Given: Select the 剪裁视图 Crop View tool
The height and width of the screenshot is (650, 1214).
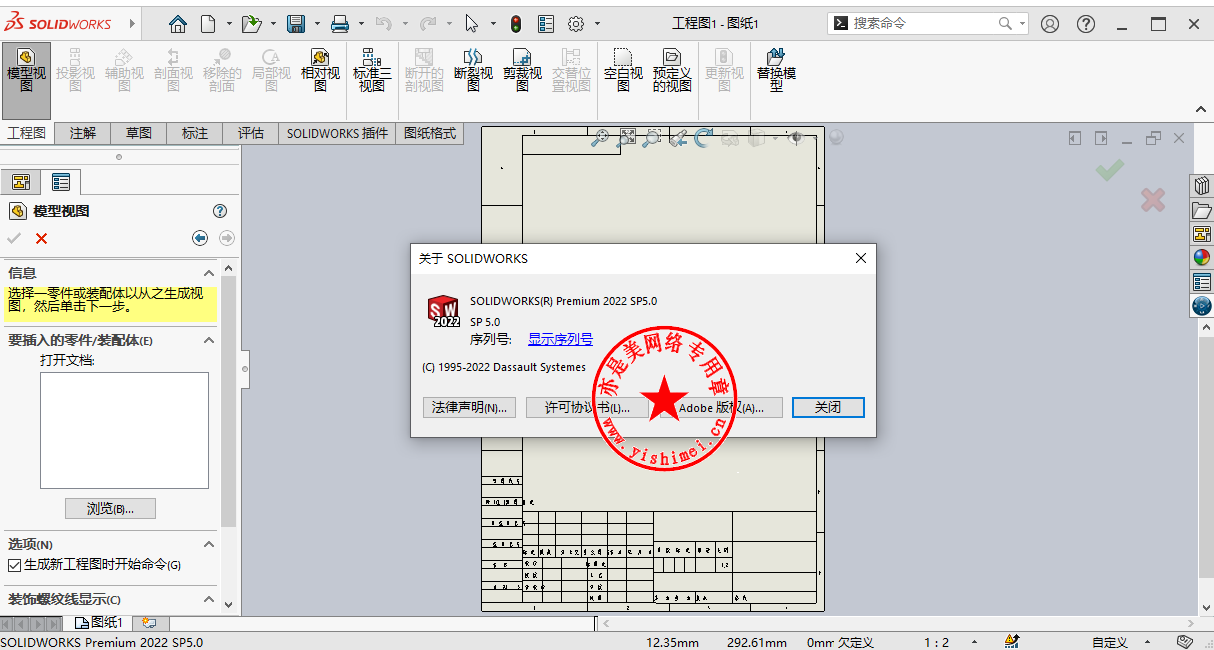Looking at the screenshot, I should [x=522, y=70].
